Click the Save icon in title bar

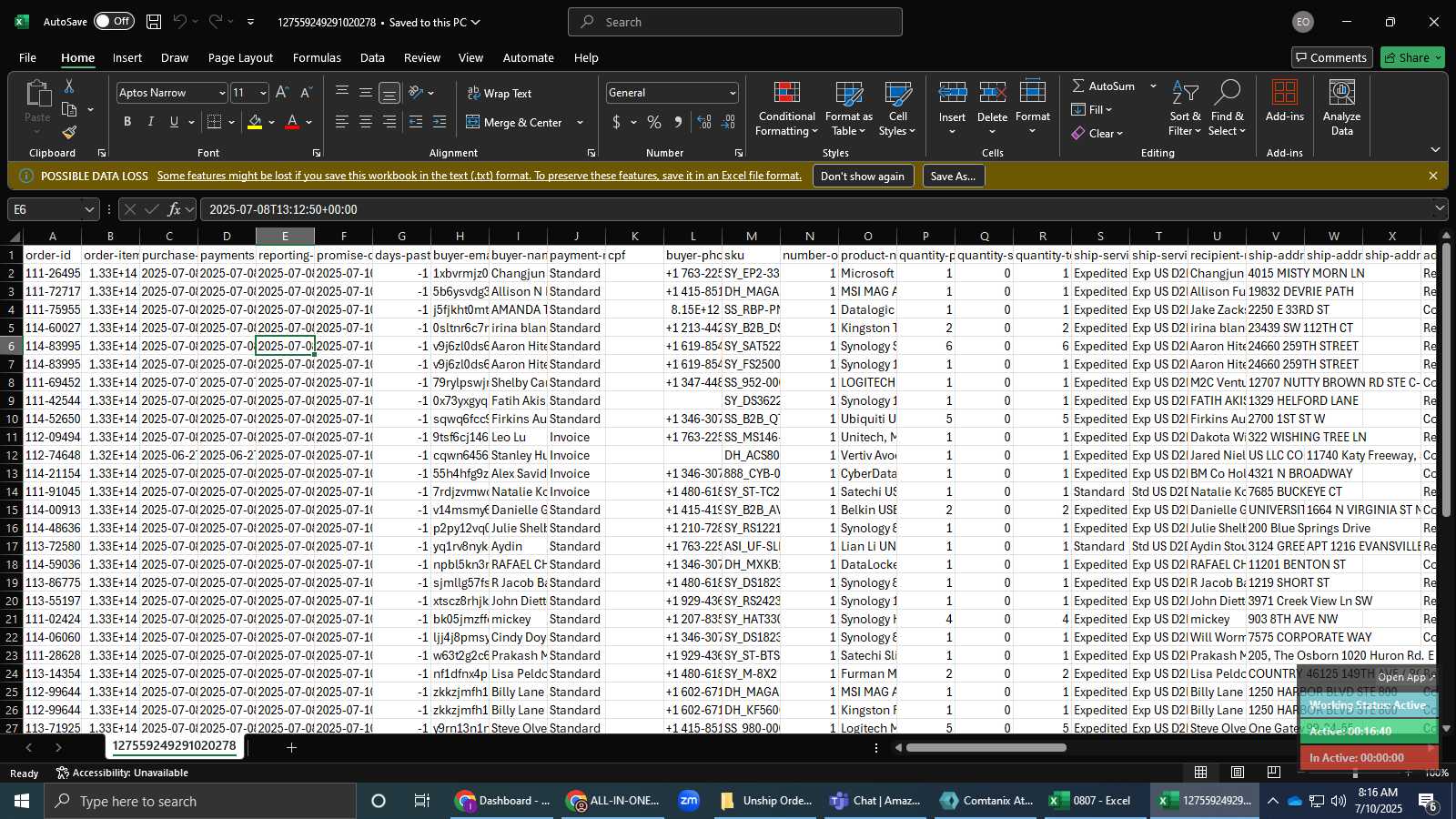154,22
